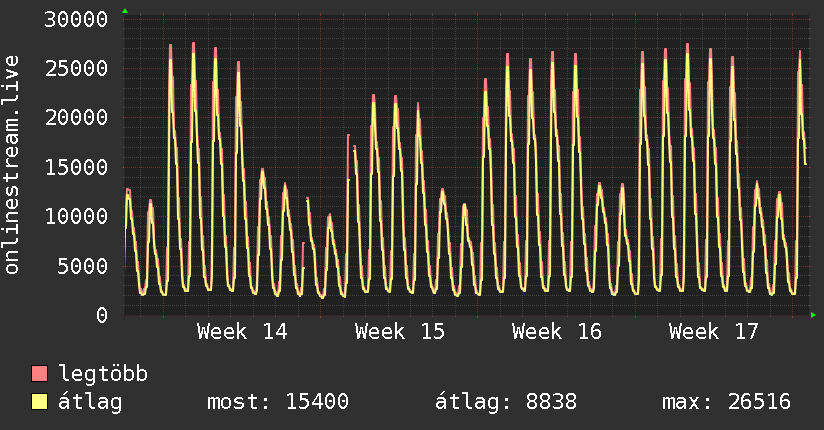Click the onlinestream.live vertical axis title
This screenshot has height=430, width=824.
(x=11, y=165)
